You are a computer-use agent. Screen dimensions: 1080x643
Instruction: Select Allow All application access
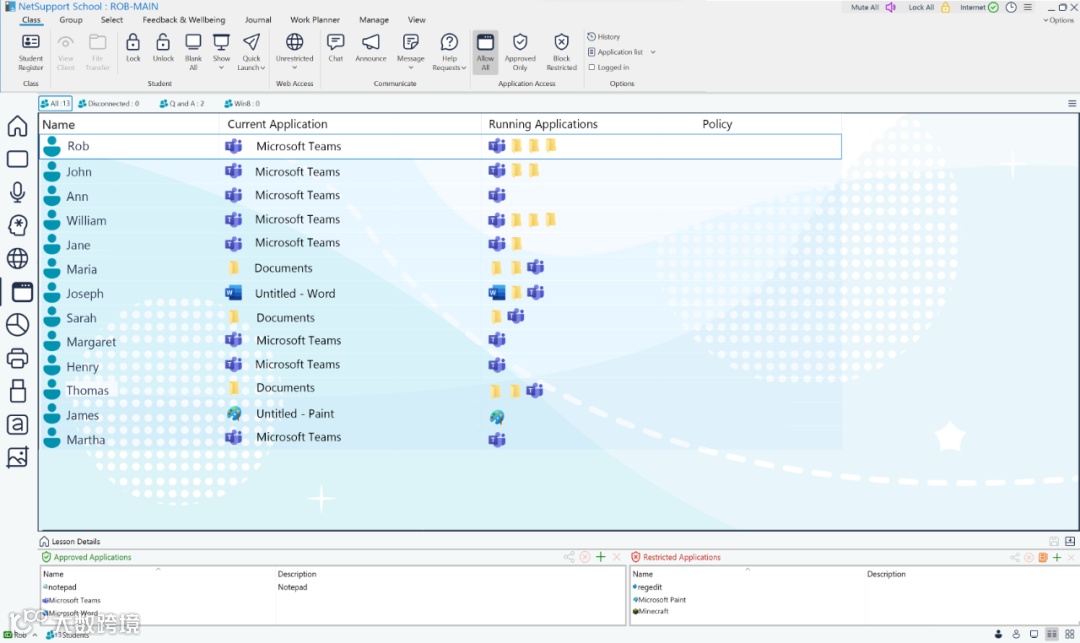point(485,52)
